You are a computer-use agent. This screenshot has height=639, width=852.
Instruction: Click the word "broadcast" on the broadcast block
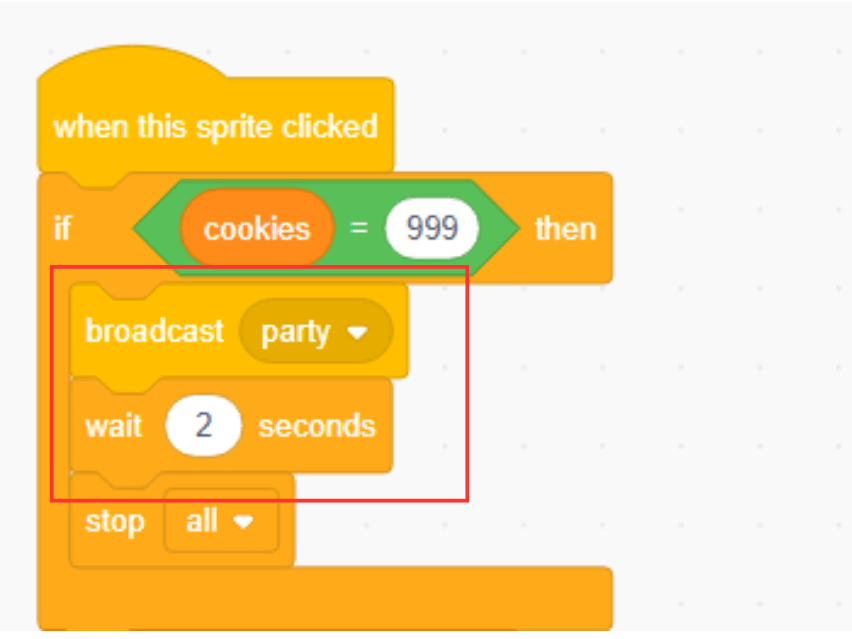pos(154,331)
